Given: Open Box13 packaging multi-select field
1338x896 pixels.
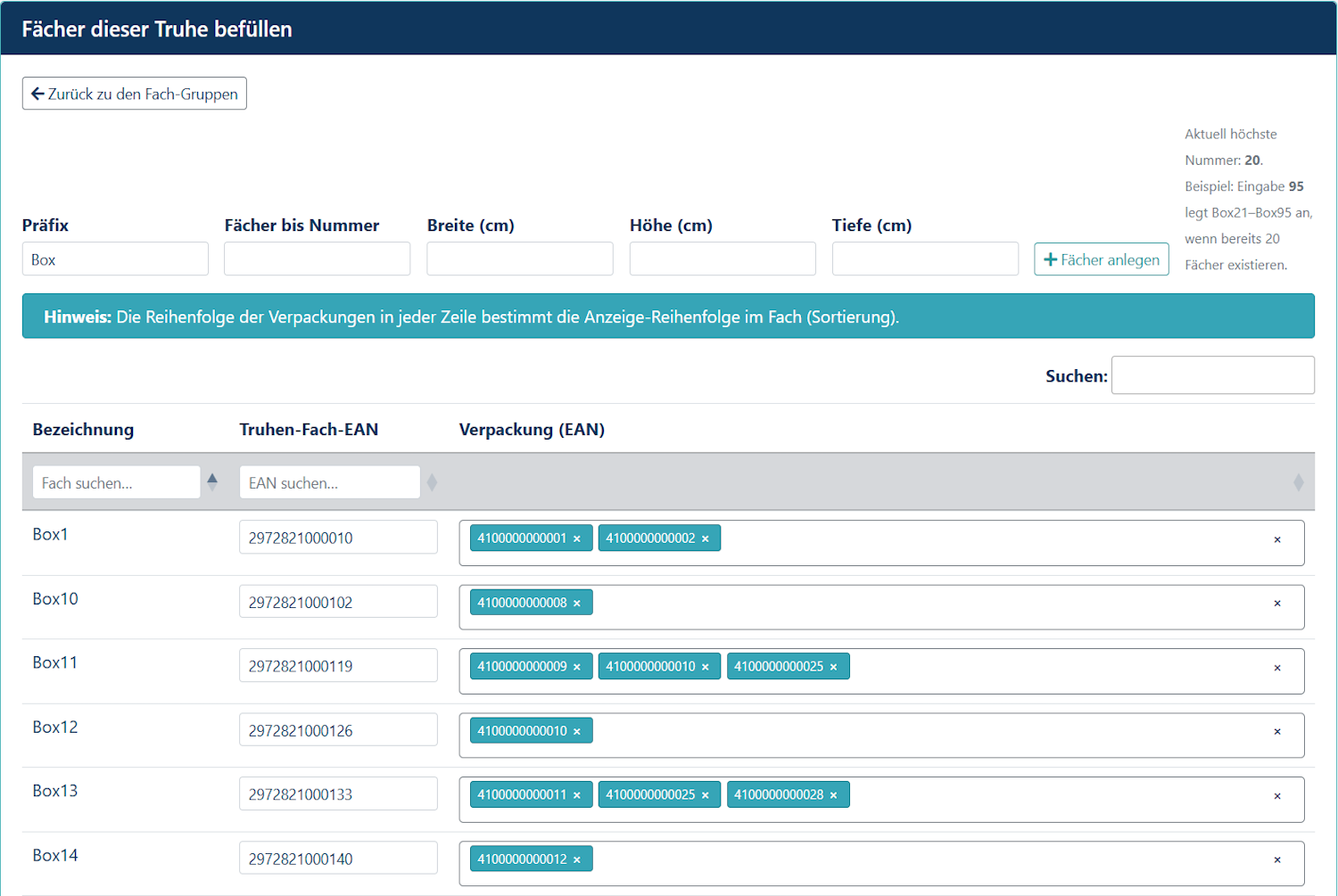Looking at the screenshot, I should [1053, 799].
